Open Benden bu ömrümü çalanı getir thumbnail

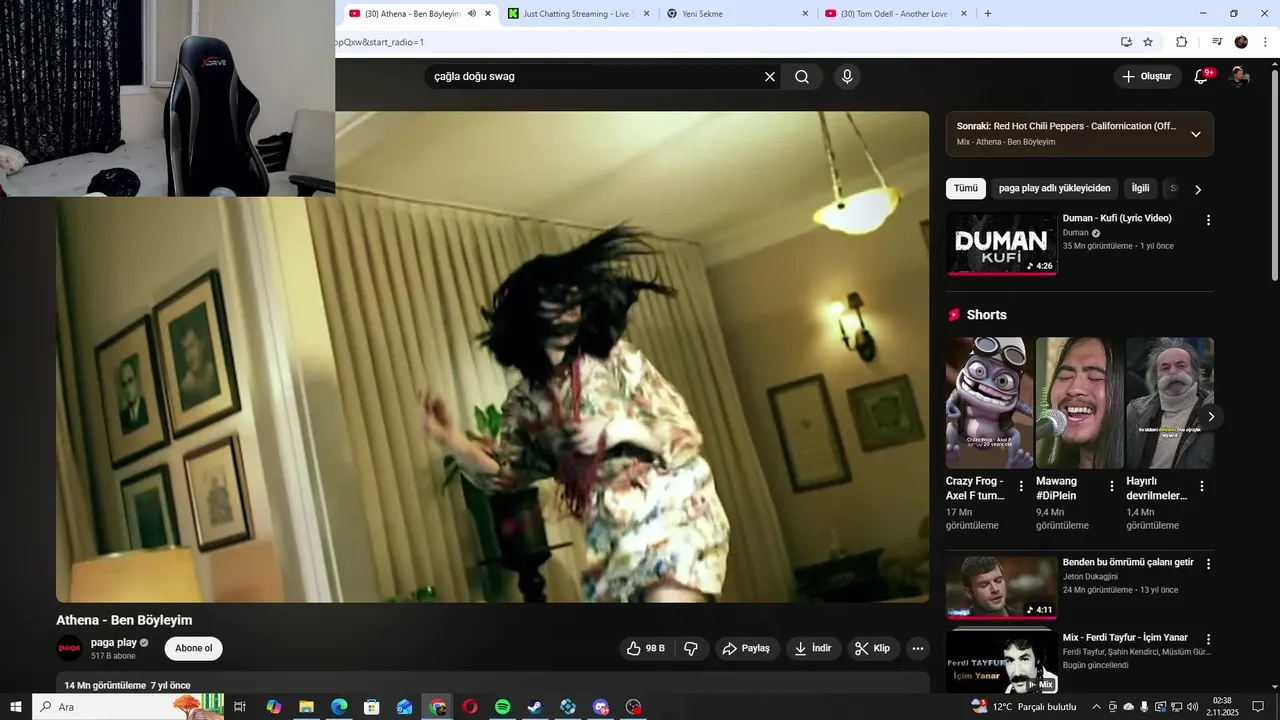pyautogui.click(x=1002, y=588)
